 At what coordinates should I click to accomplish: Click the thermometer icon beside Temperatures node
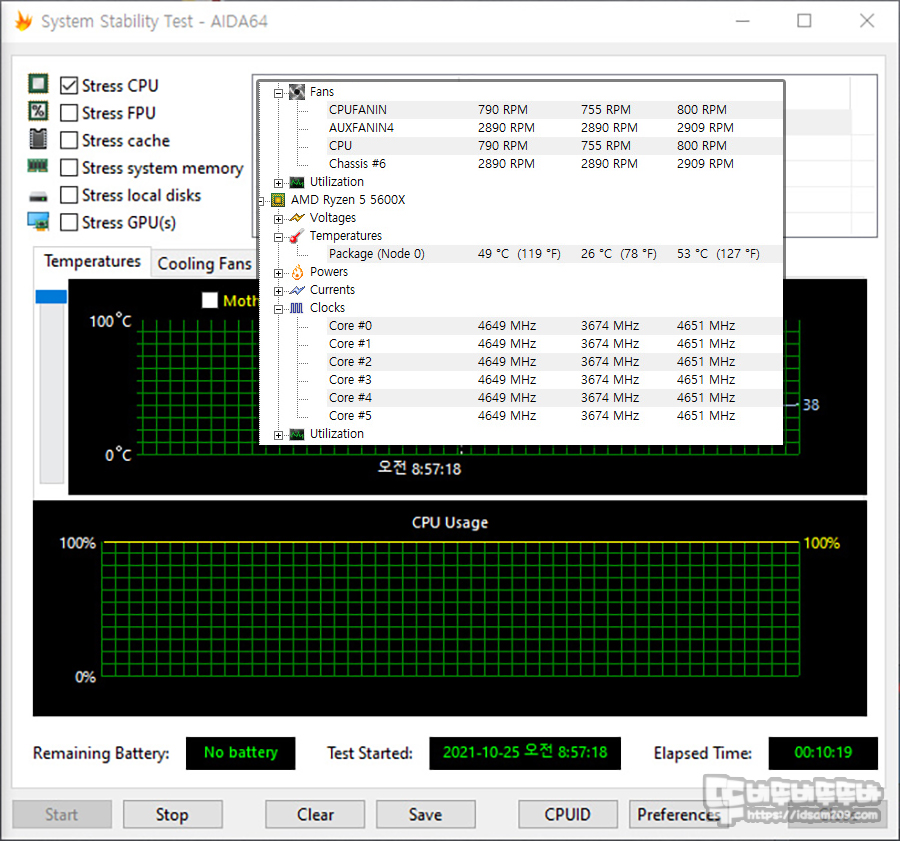[x=297, y=236]
